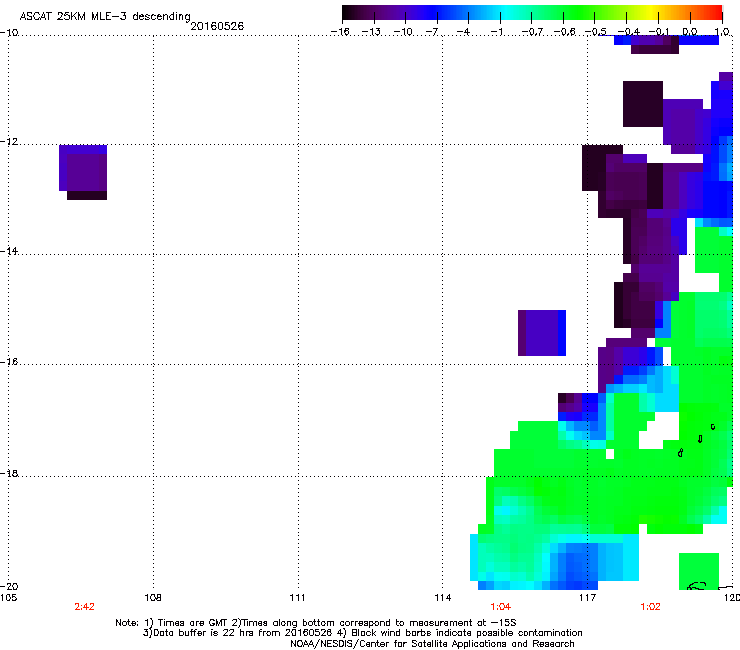740x650 pixels.
Task: Click the isolated purple data patch between 114 and 117
Action: [x=542, y=333]
